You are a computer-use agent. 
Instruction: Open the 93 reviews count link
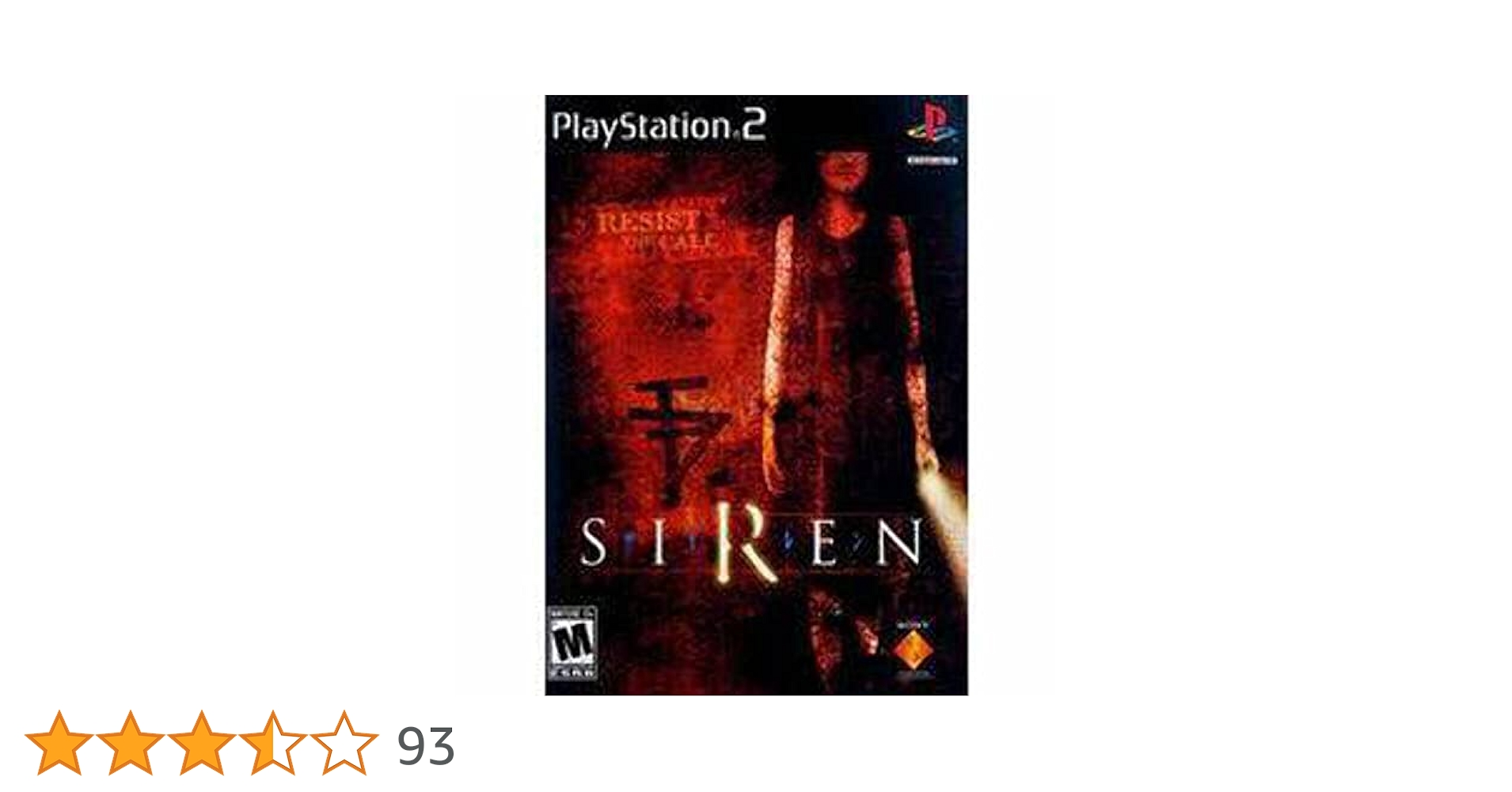(426, 746)
